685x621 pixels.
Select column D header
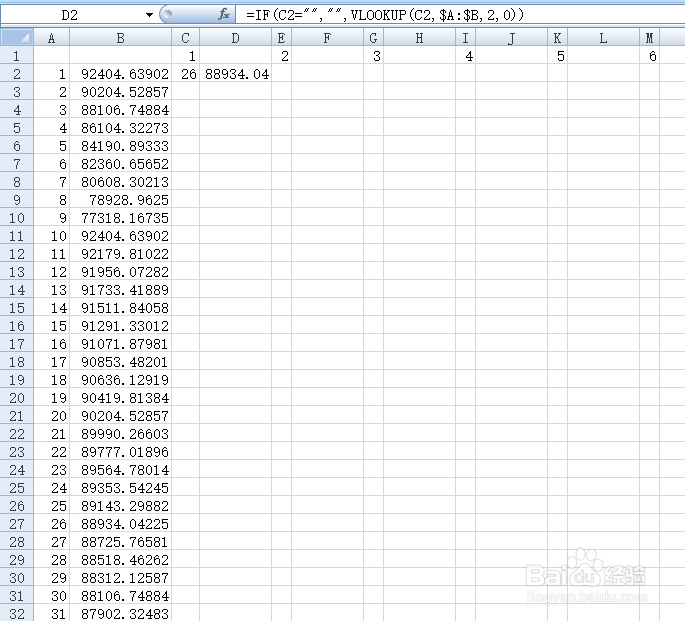[235, 38]
